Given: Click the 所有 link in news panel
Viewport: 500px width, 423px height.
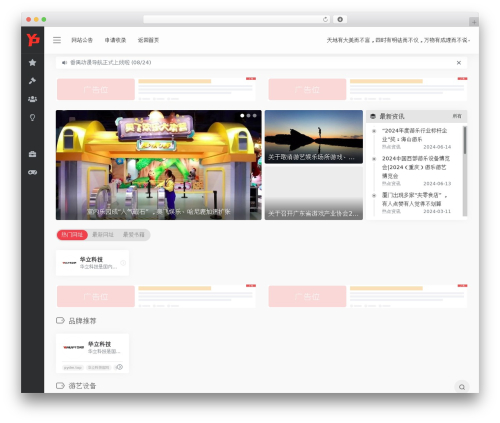Looking at the screenshot, I should tap(457, 116).
